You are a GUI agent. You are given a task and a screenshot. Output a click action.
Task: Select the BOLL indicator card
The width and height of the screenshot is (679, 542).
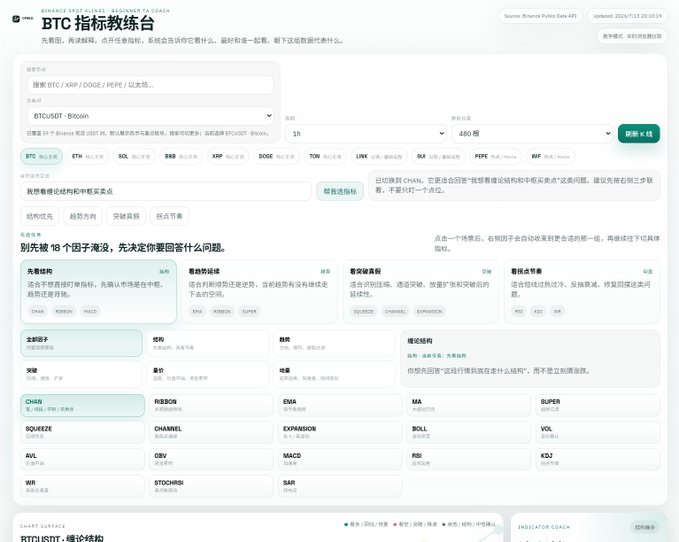469,432
